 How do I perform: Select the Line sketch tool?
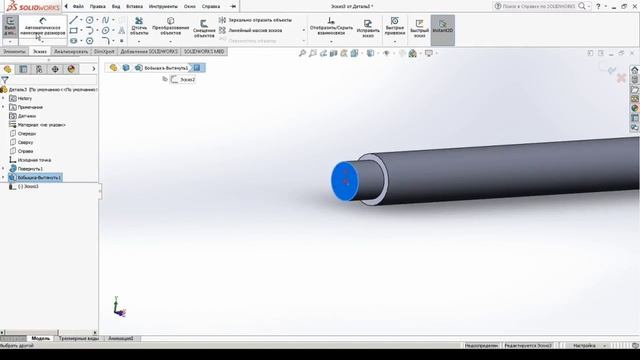(x=73, y=20)
